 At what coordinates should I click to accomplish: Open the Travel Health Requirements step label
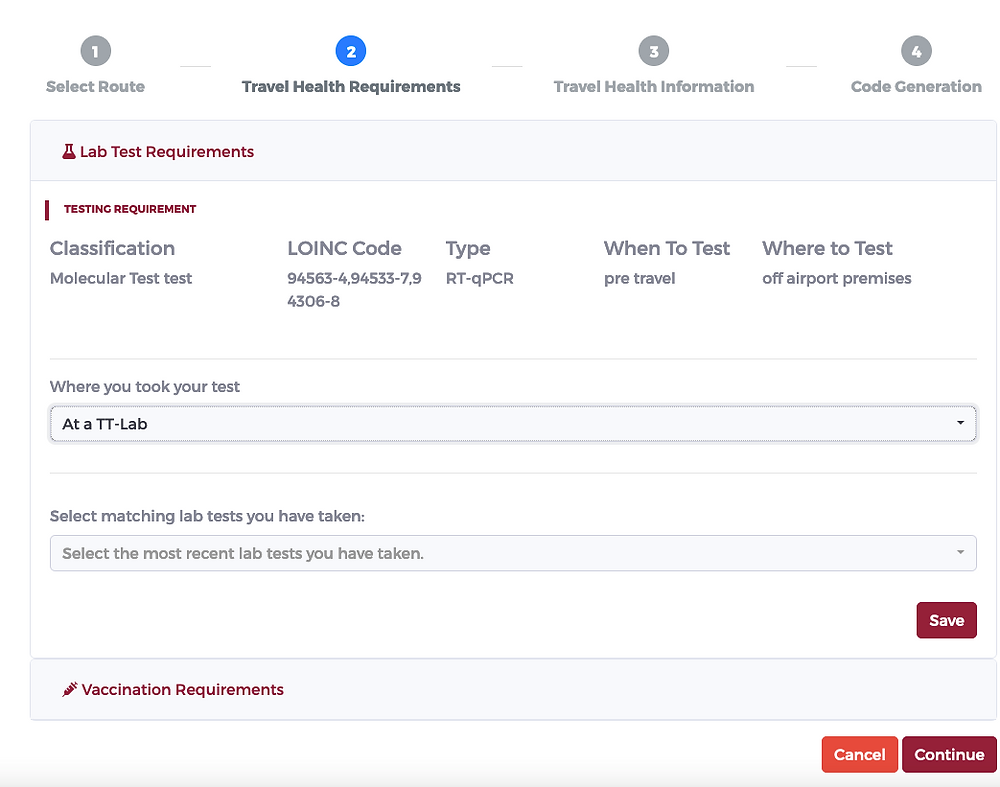pyautogui.click(x=351, y=87)
